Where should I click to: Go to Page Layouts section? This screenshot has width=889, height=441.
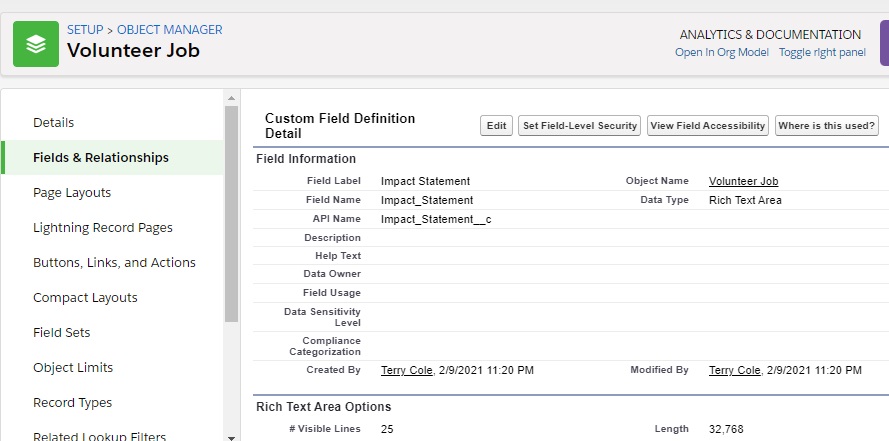72,193
